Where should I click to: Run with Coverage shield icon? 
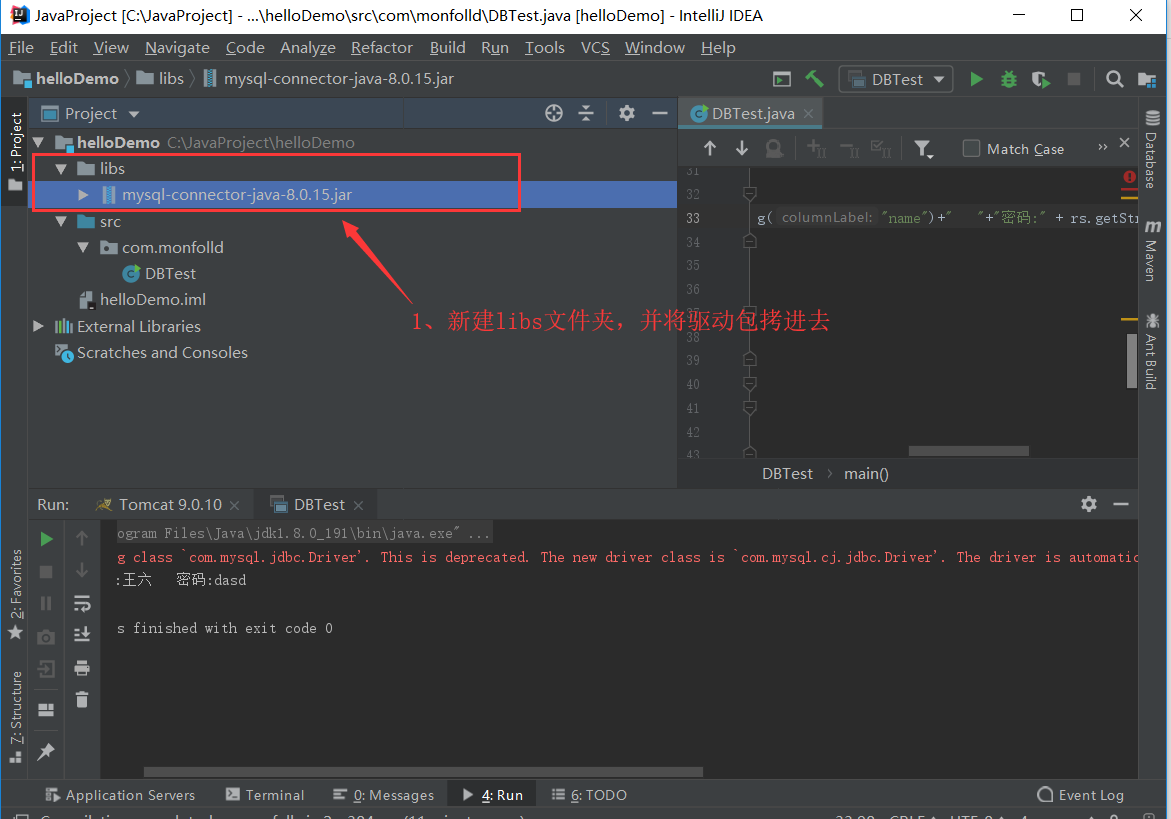click(1040, 79)
